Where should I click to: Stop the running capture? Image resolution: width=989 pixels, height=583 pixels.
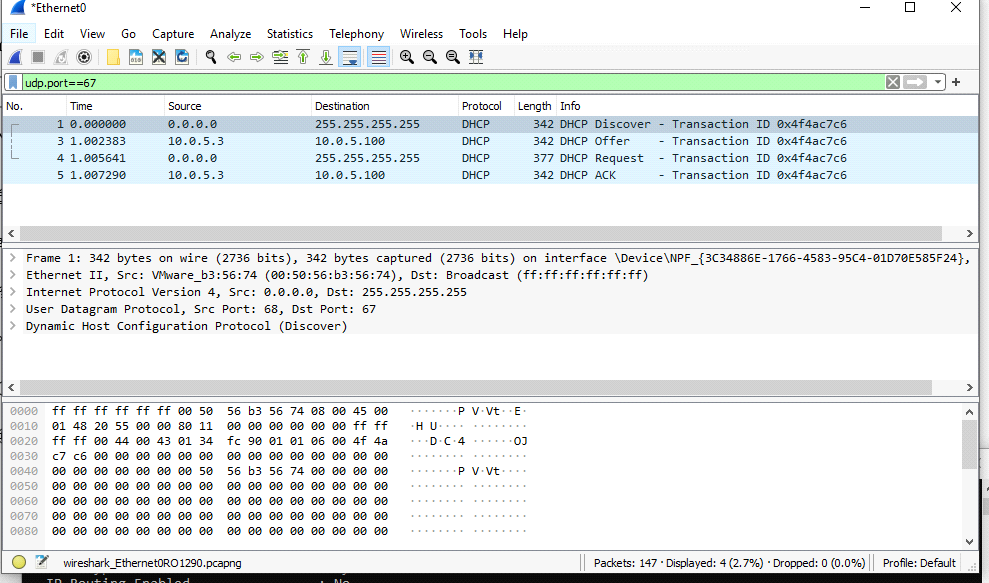pos(38,57)
